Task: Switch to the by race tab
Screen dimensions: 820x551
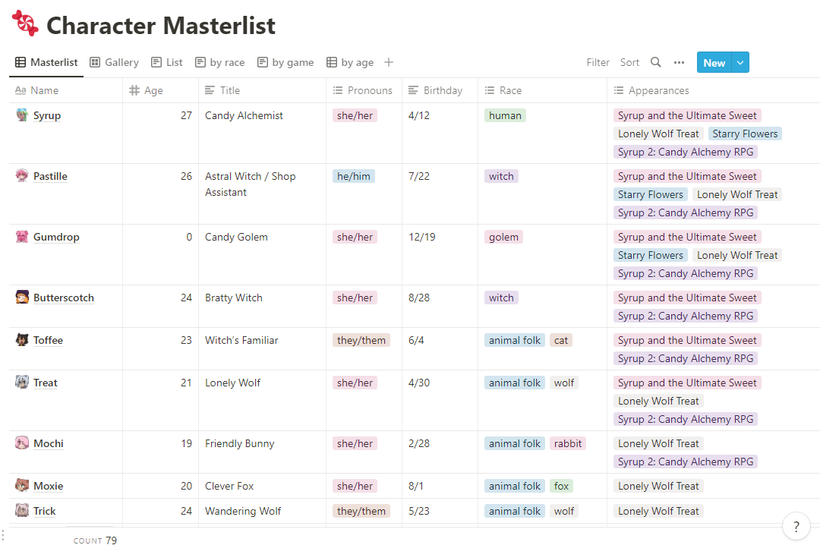Action: point(220,62)
